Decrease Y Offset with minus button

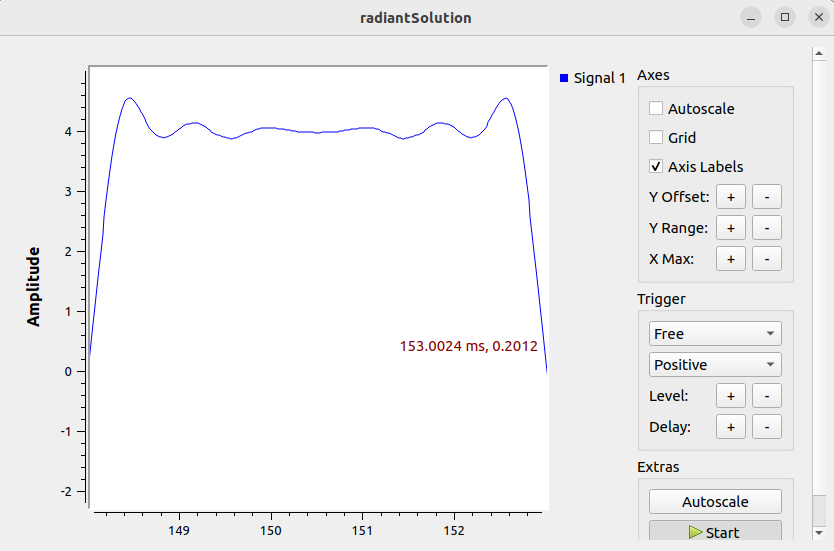click(x=766, y=197)
